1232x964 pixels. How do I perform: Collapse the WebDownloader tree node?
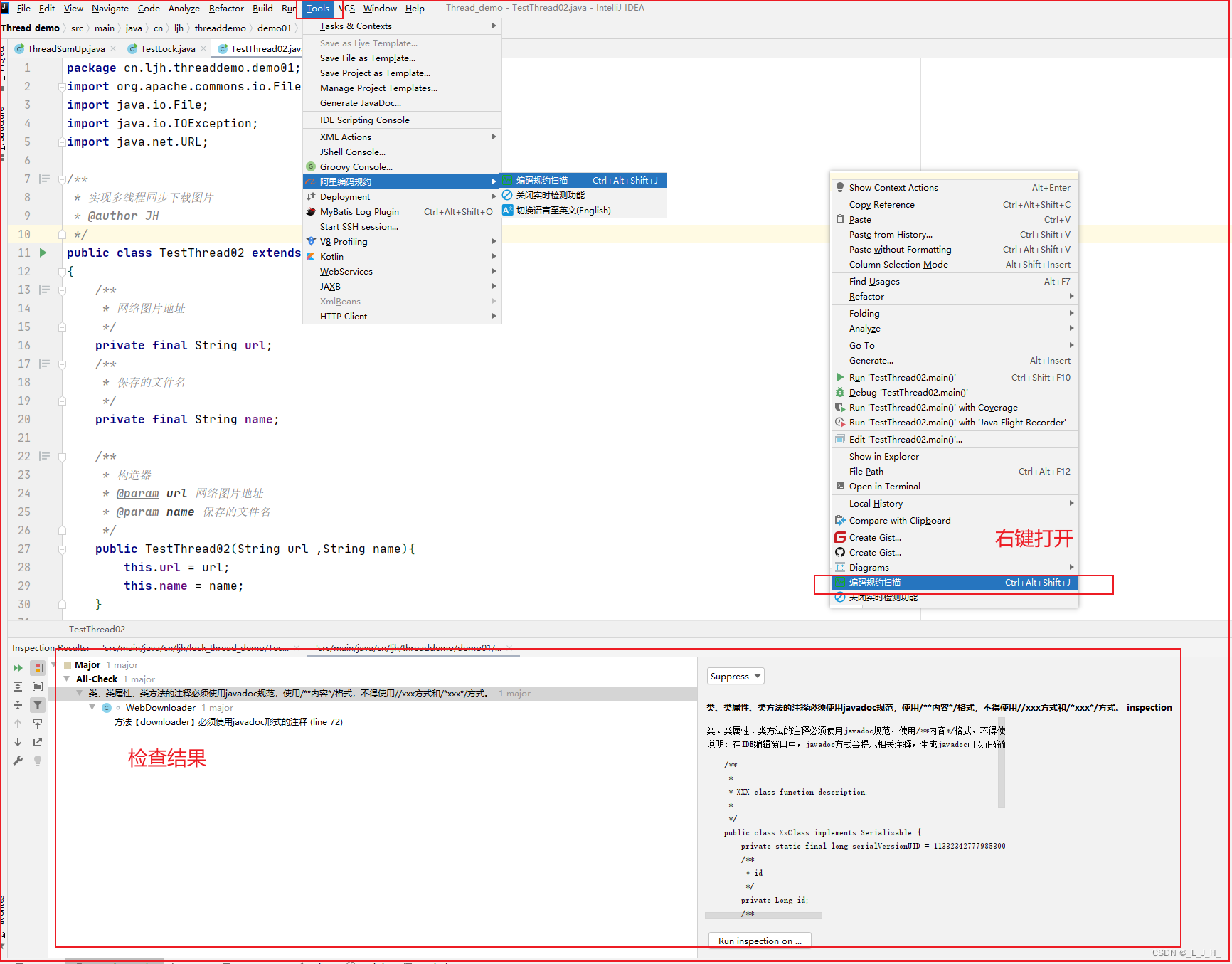(x=92, y=707)
